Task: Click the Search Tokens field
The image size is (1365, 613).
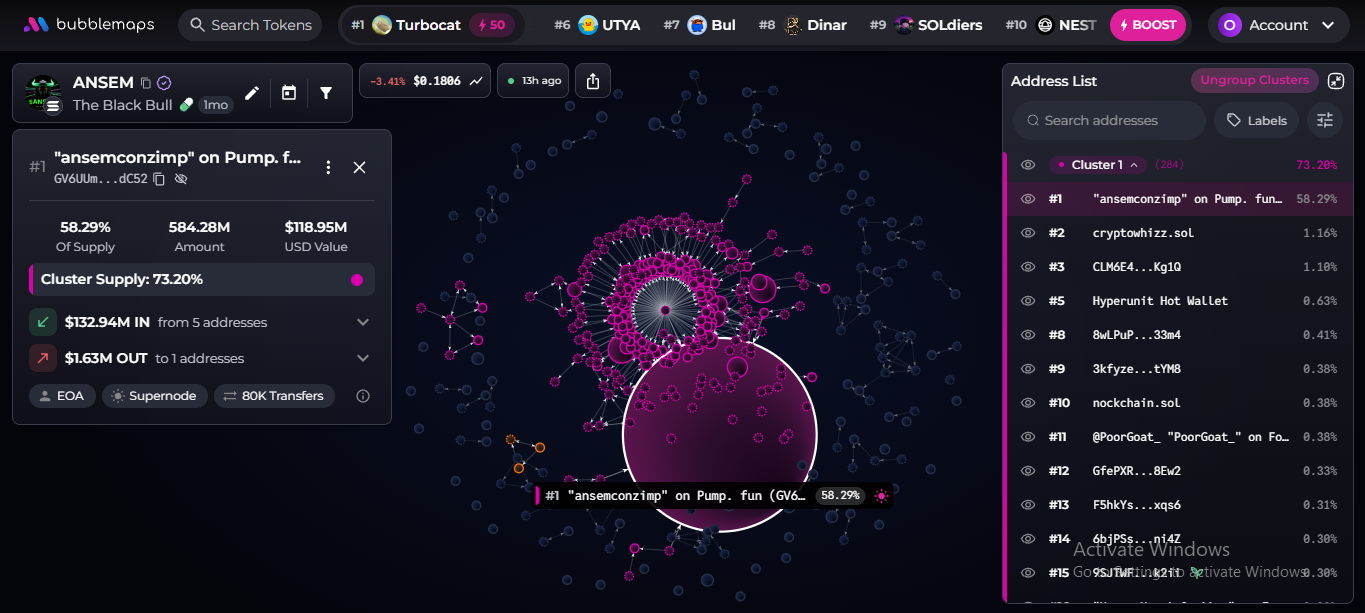Action: click(x=250, y=25)
